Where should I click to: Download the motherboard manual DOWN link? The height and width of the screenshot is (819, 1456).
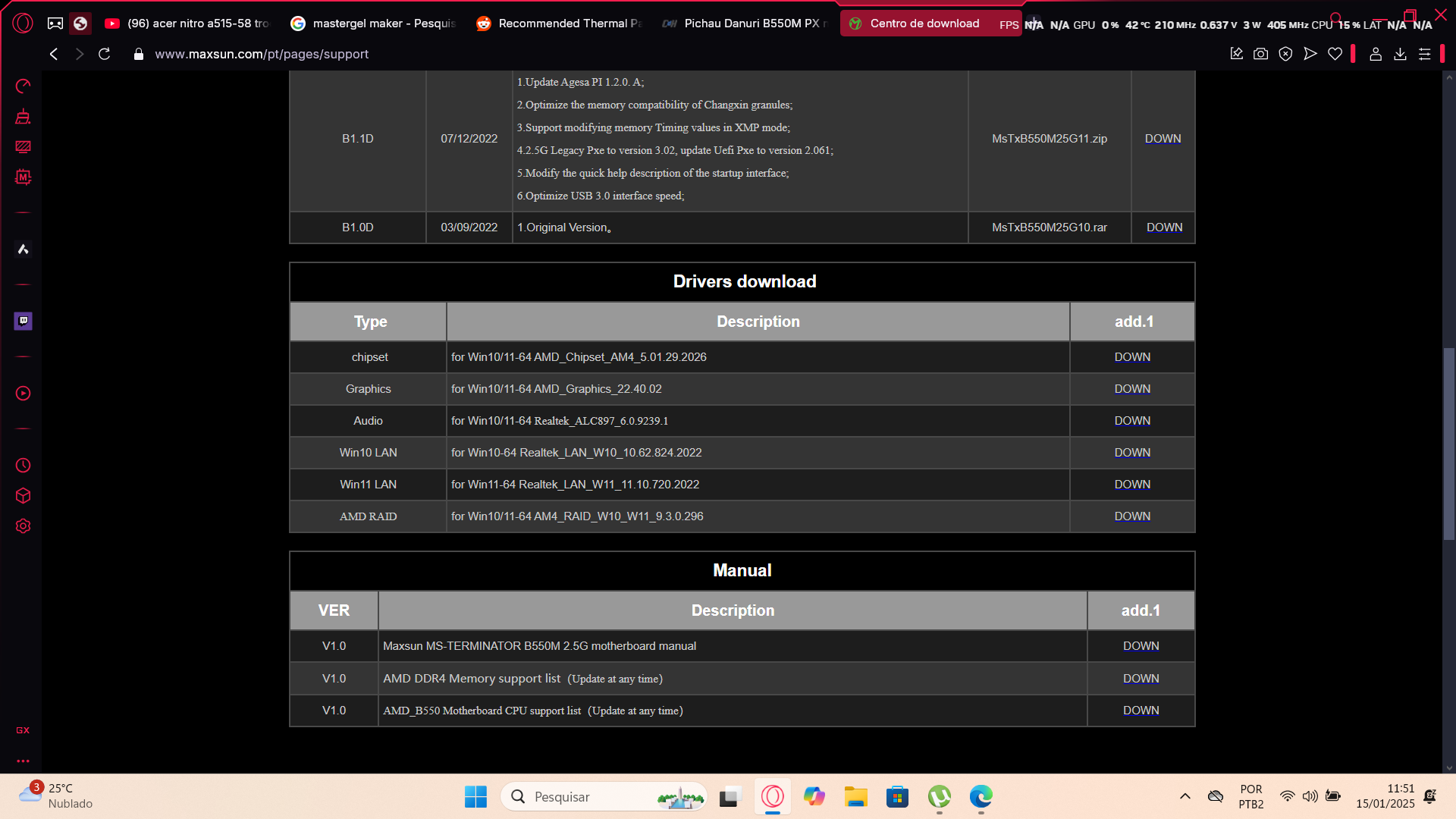coord(1141,646)
